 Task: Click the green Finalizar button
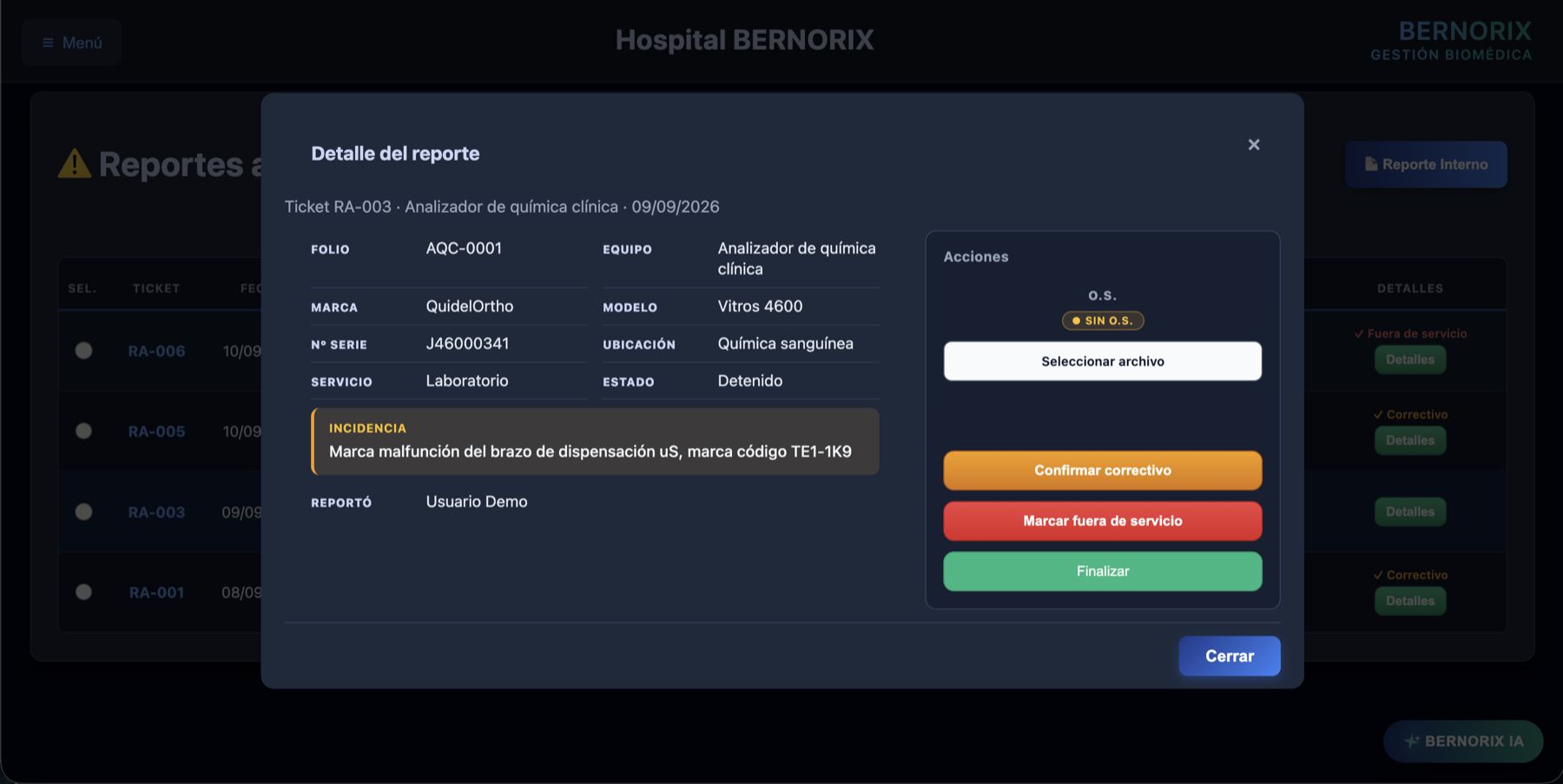[x=1103, y=571]
